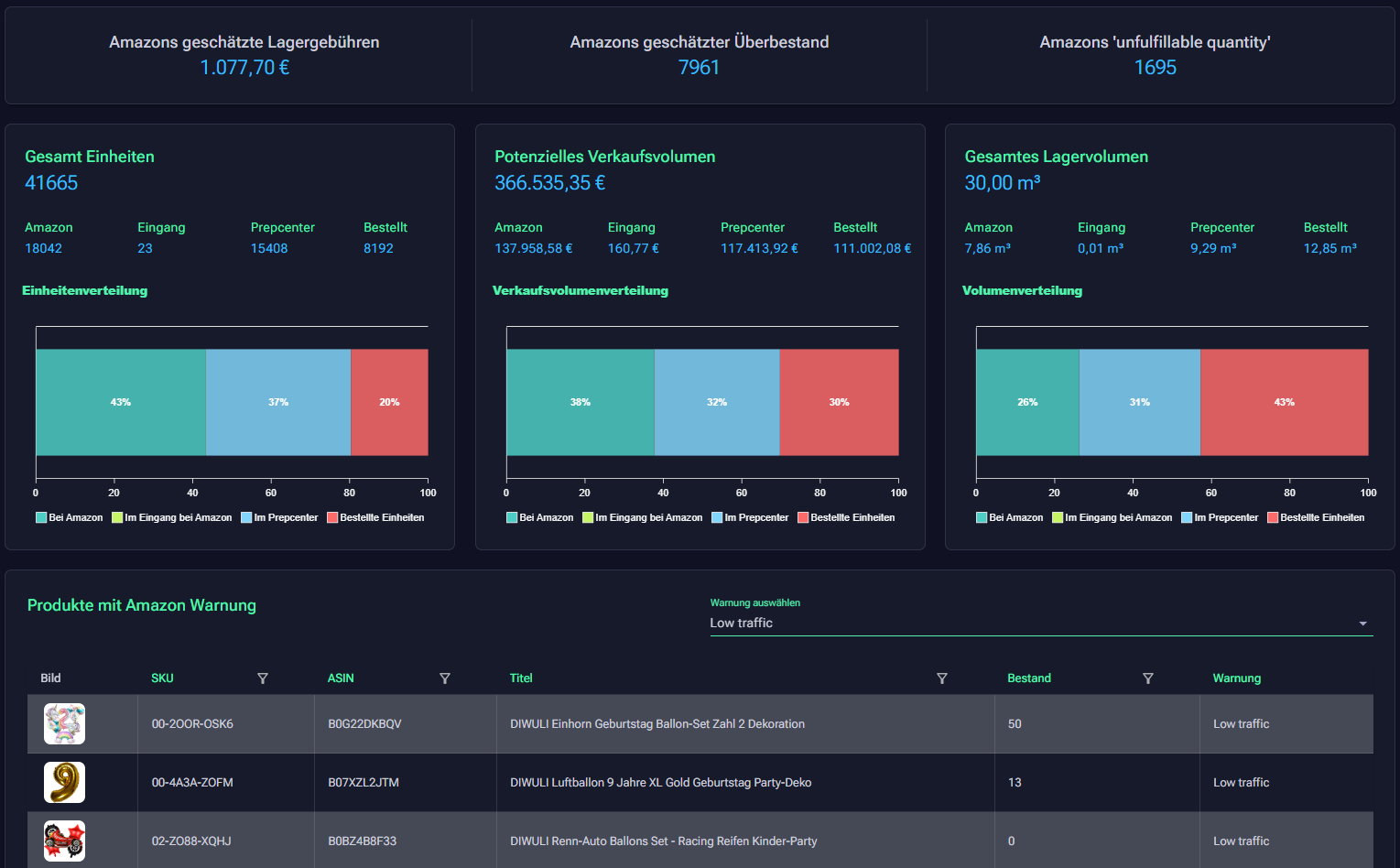1400x868 pixels.
Task: Click the unicorn balloon product thumbnail
Action: 64,723
